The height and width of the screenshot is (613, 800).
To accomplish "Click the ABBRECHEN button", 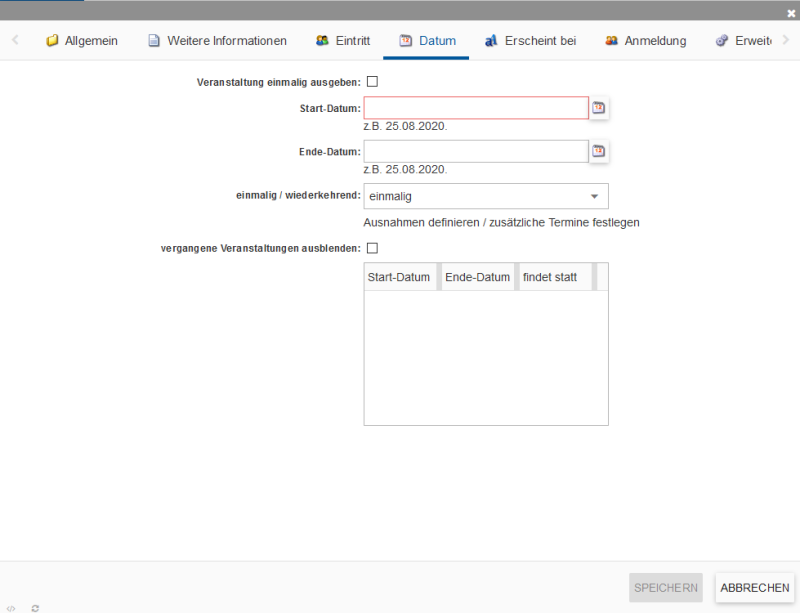I will pyautogui.click(x=754, y=588).
